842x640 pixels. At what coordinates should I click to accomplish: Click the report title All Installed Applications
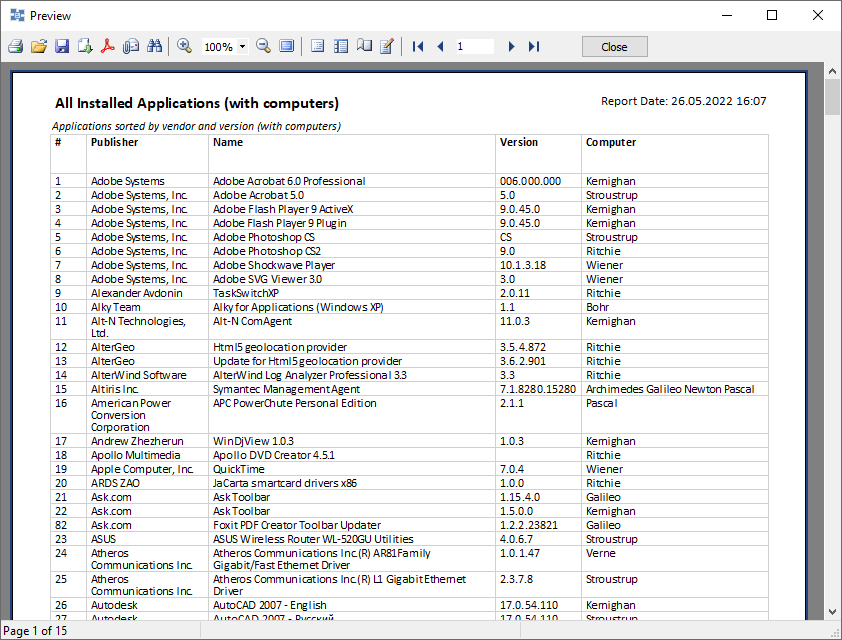pyautogui.click(x=197, y=103)
